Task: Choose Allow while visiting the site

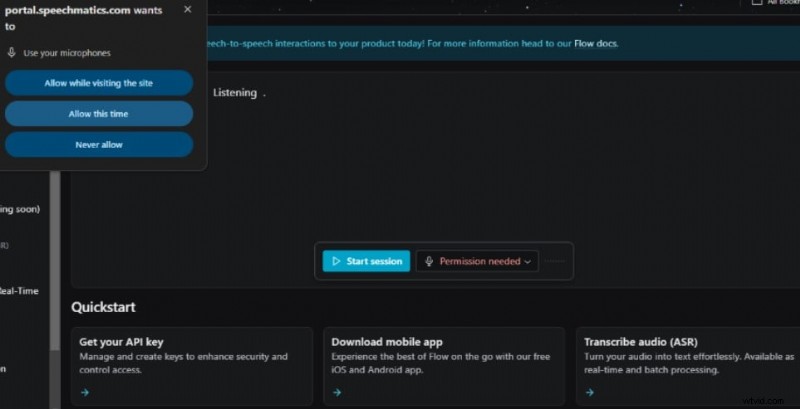Action: coord(99,83)
